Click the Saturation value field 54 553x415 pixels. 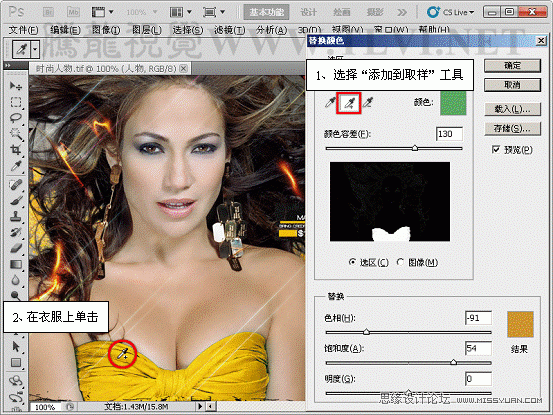(478, 348)
